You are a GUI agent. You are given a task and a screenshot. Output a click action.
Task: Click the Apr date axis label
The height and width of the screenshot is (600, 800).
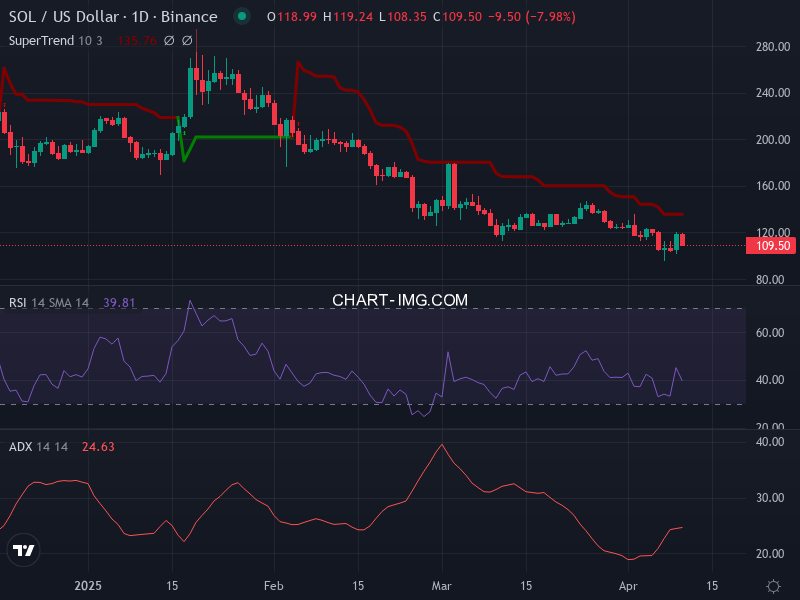tap(628, 586)
